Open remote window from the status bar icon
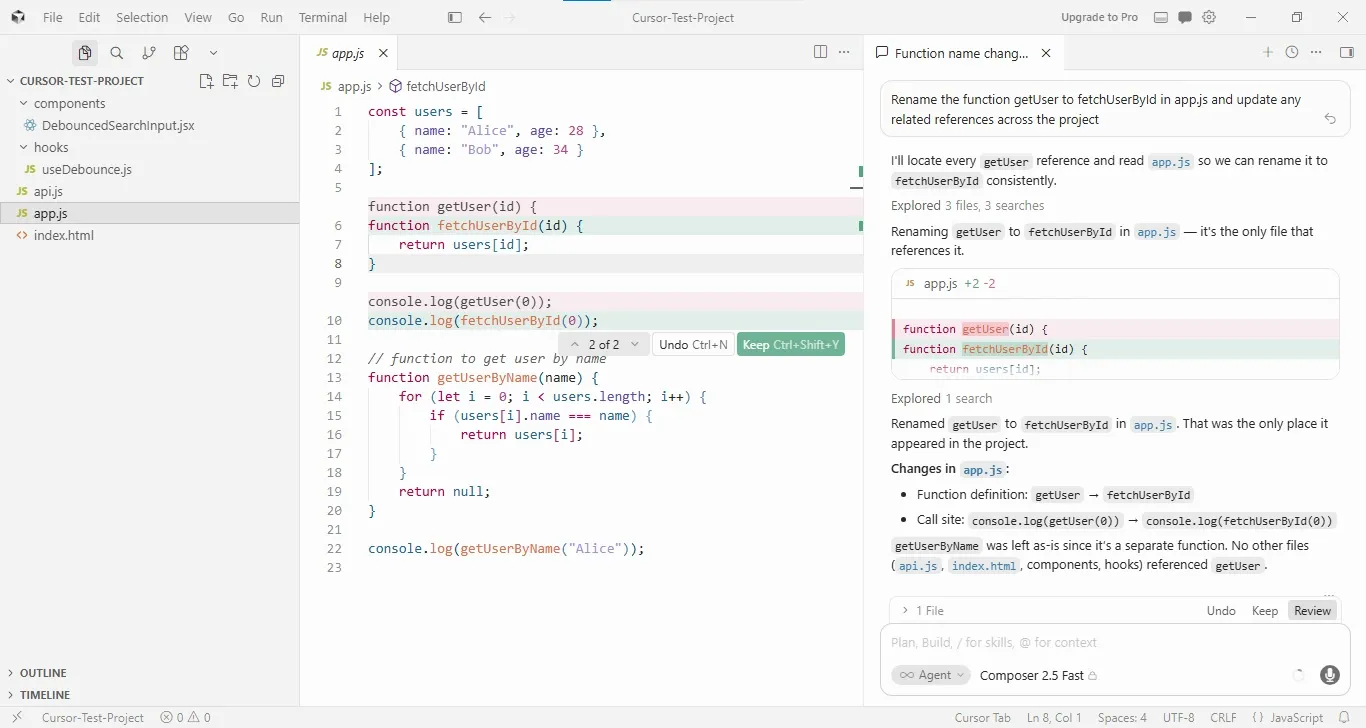Image resolution: width=1366 pixels, height=728 pixels. coord(17,718)
